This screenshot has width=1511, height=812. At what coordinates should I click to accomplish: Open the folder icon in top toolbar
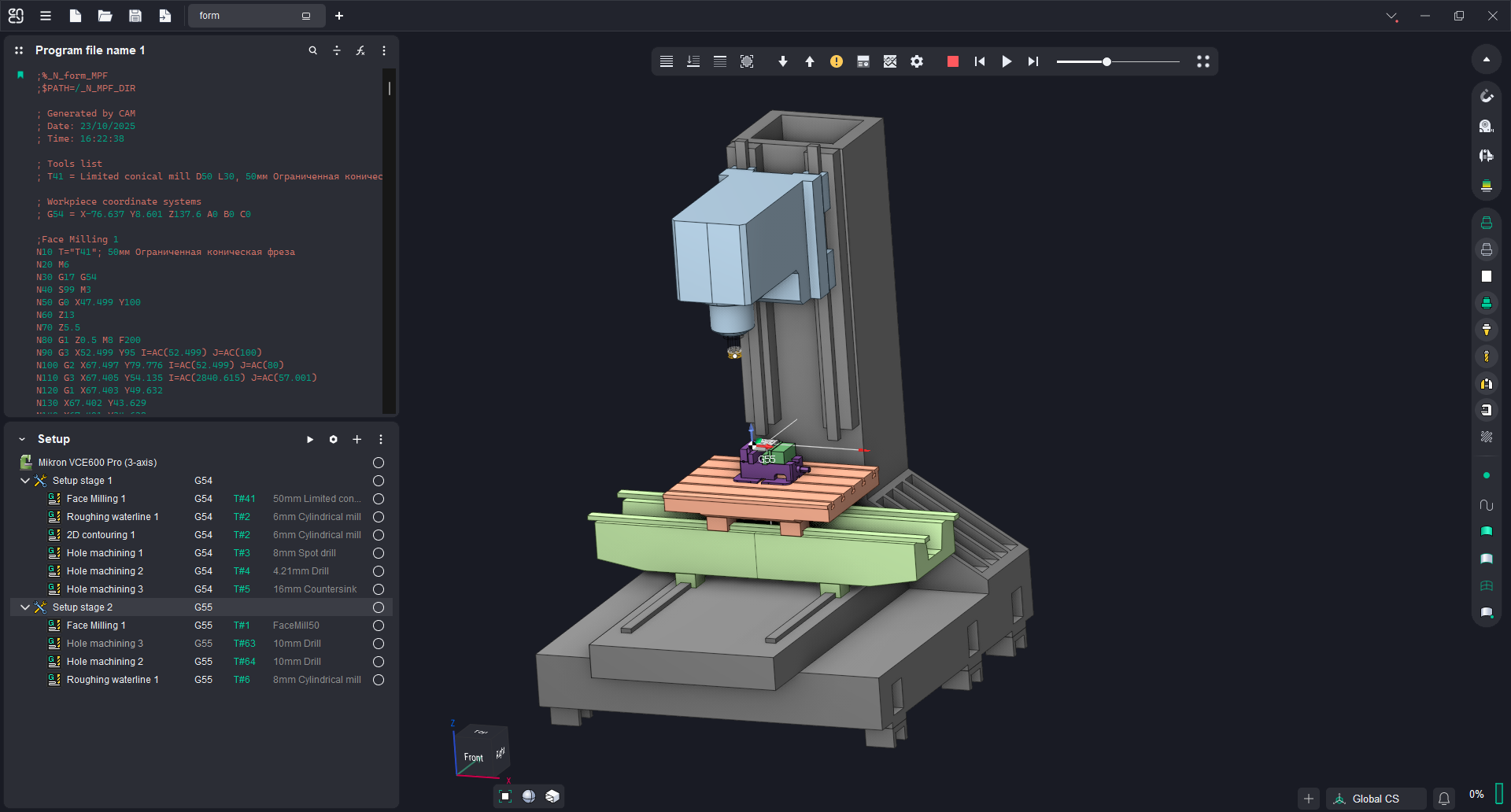tap(105, 16)
